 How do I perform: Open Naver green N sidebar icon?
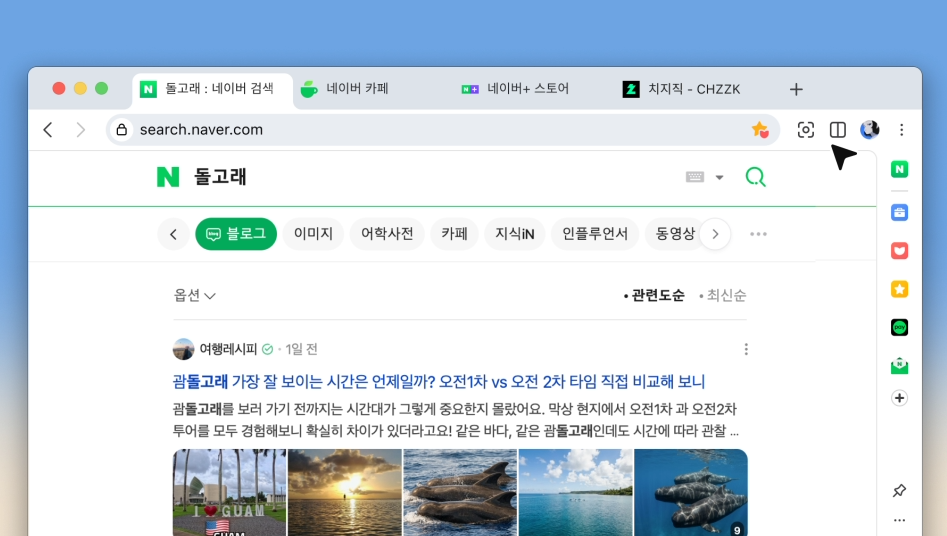pos(899,169)
